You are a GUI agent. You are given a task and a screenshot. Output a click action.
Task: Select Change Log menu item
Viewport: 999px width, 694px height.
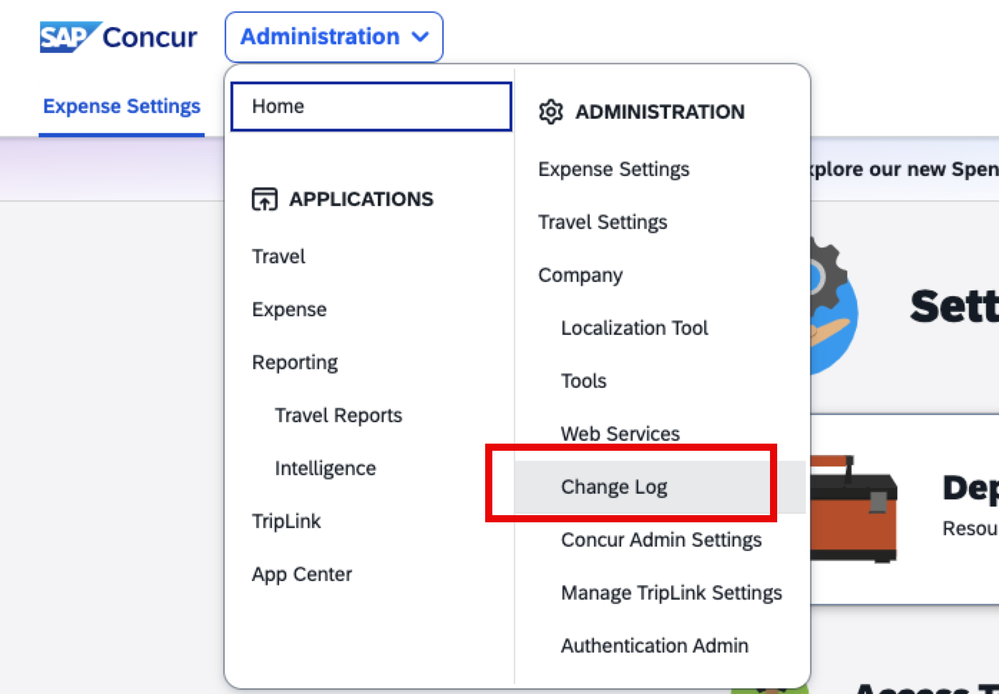[x=614, y=487]
